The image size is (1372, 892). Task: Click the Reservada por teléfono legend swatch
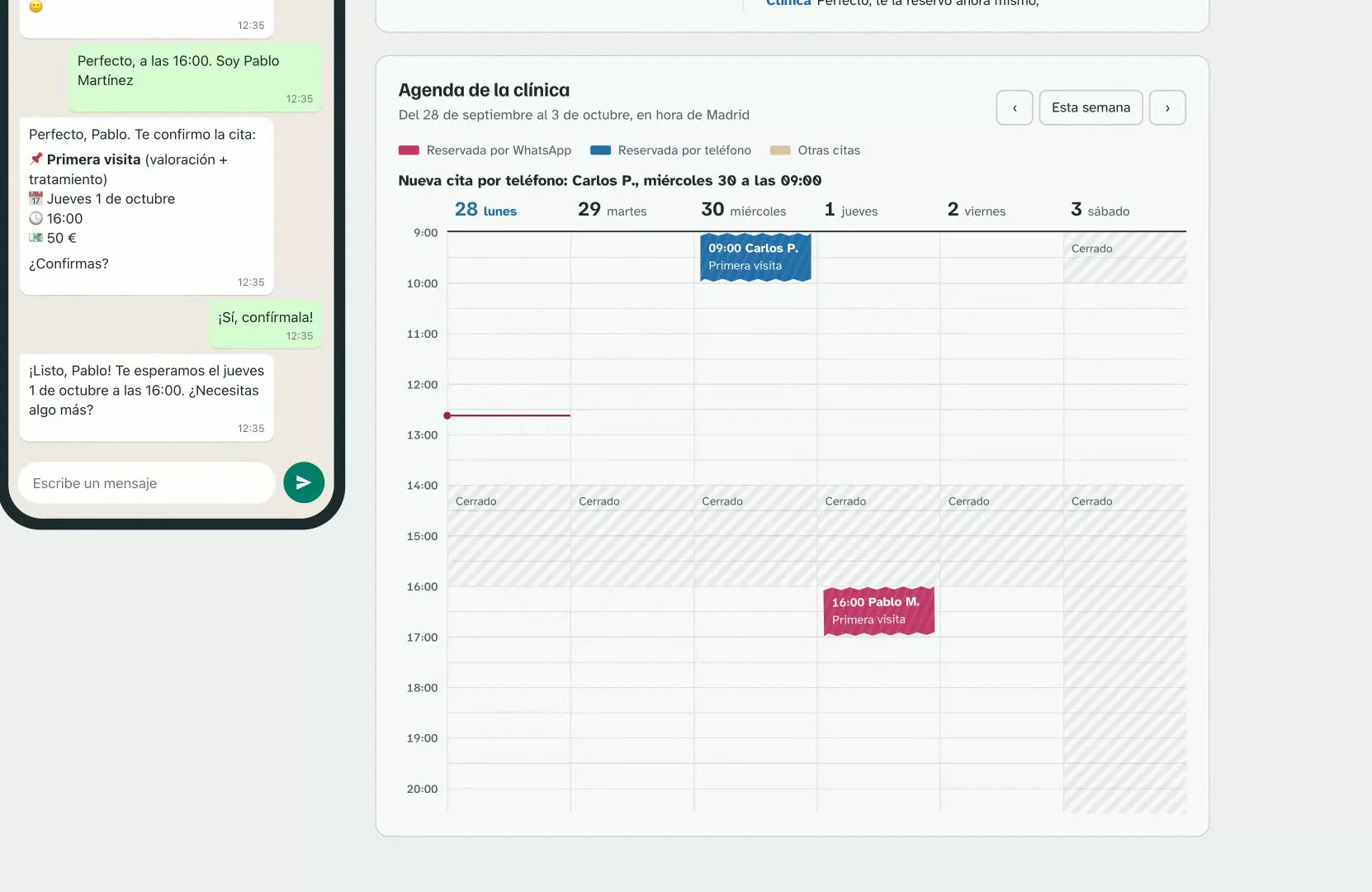(600, 150)
